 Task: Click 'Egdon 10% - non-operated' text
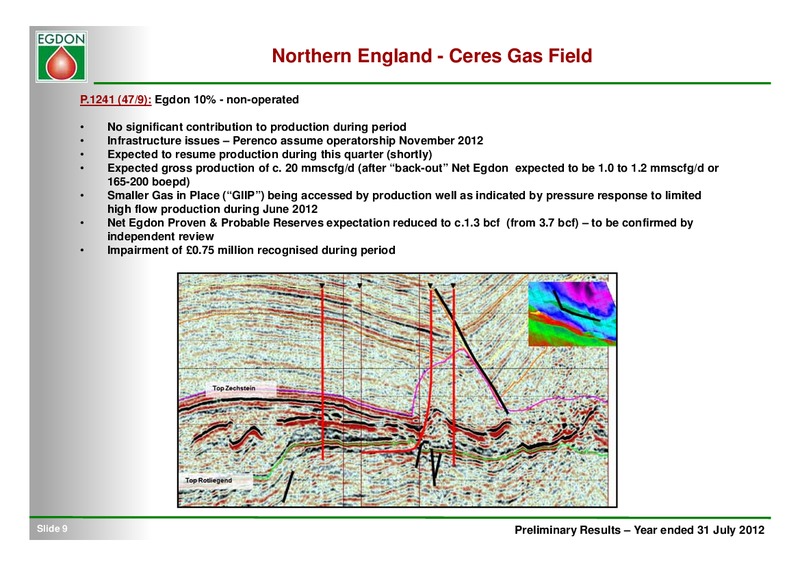click(227, 100)
